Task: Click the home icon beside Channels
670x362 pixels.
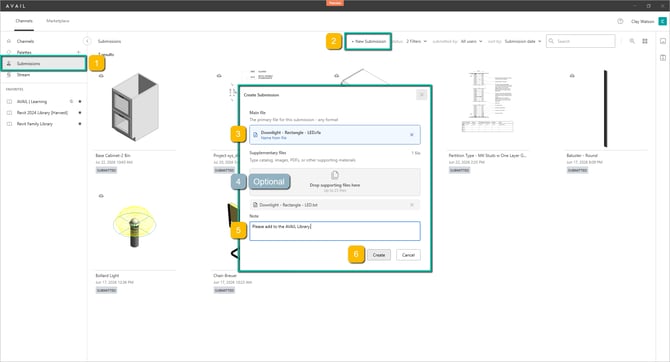Action: point(9,41)
